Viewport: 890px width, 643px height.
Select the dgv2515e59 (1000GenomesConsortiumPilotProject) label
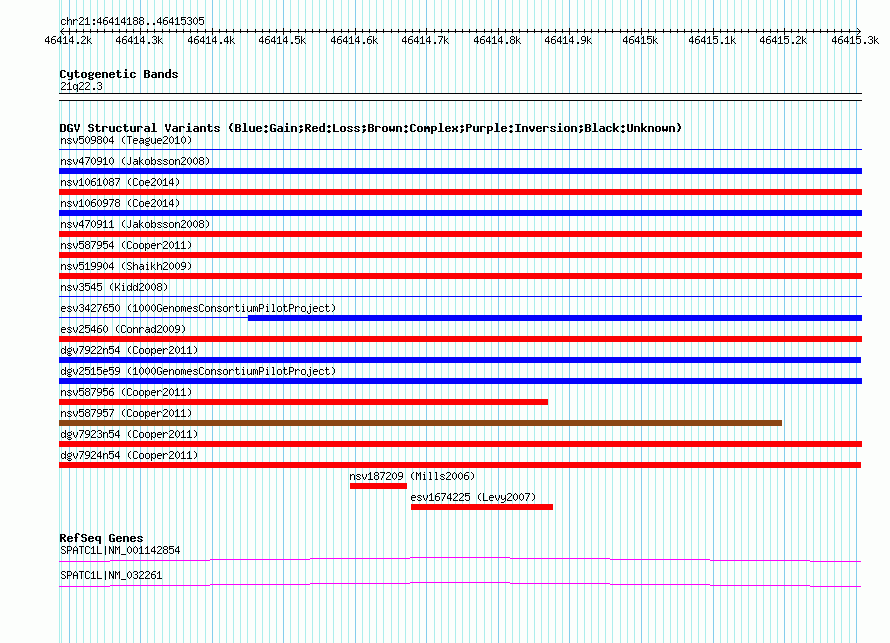(x=198, y=371)
